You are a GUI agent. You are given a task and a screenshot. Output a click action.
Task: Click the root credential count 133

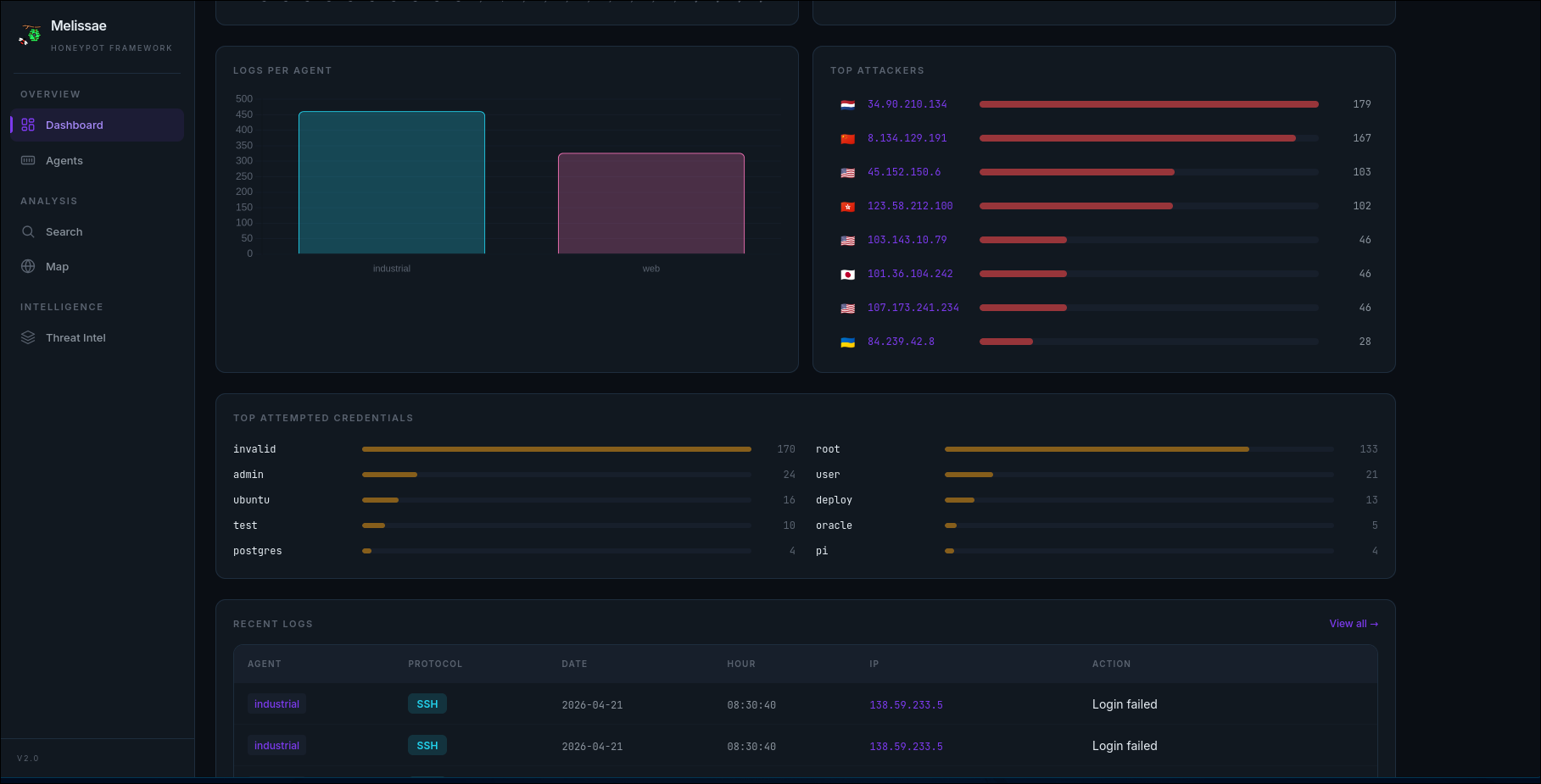(1369, 449)
